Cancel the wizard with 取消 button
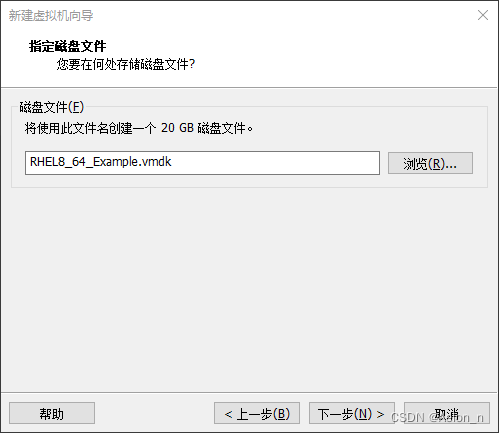This screenshot has height=433, width=499. [x=447, y=413]
